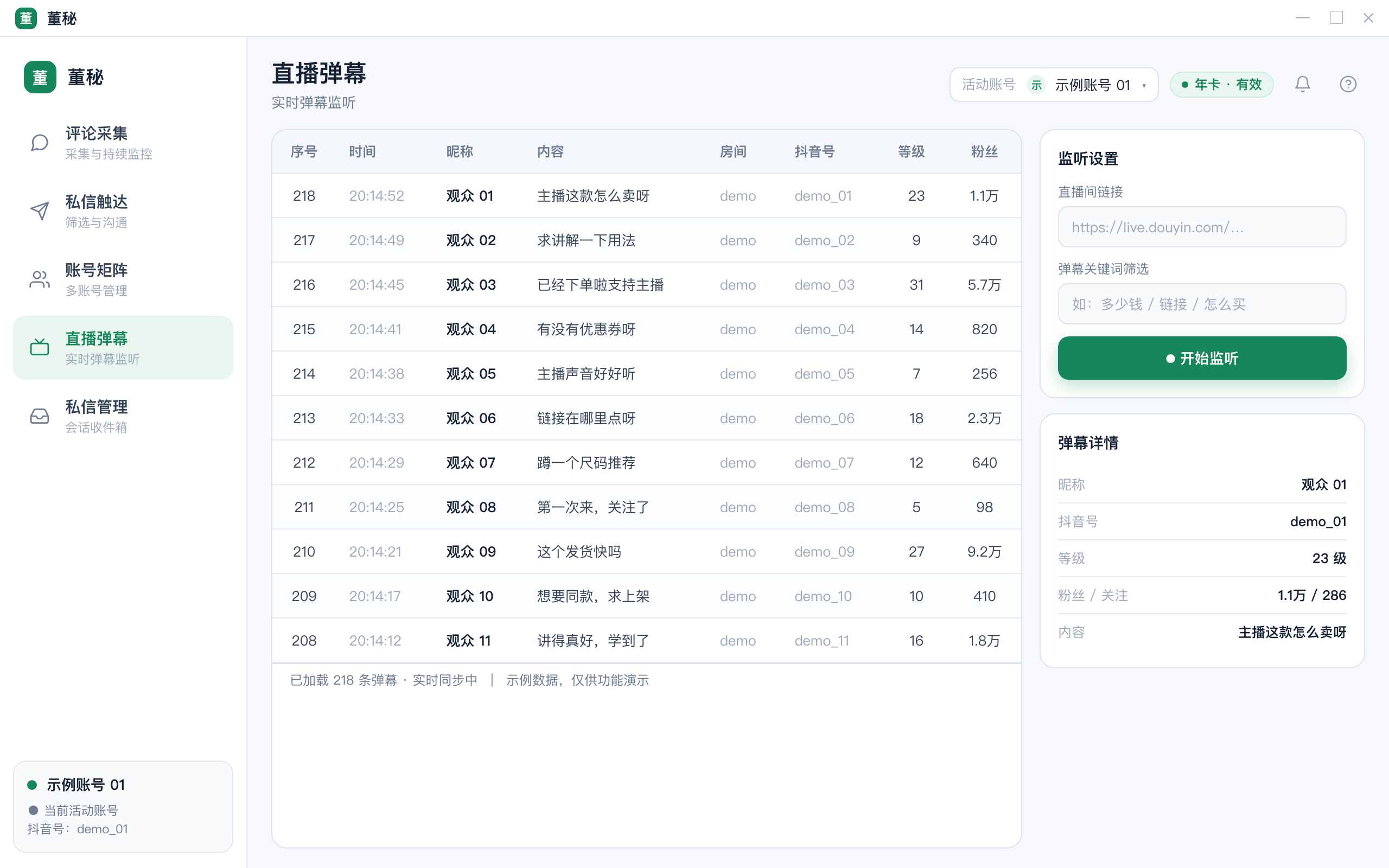The image size is (1389, 868).
Task: Click 观众 04 nickname cell
Action: 470,329
